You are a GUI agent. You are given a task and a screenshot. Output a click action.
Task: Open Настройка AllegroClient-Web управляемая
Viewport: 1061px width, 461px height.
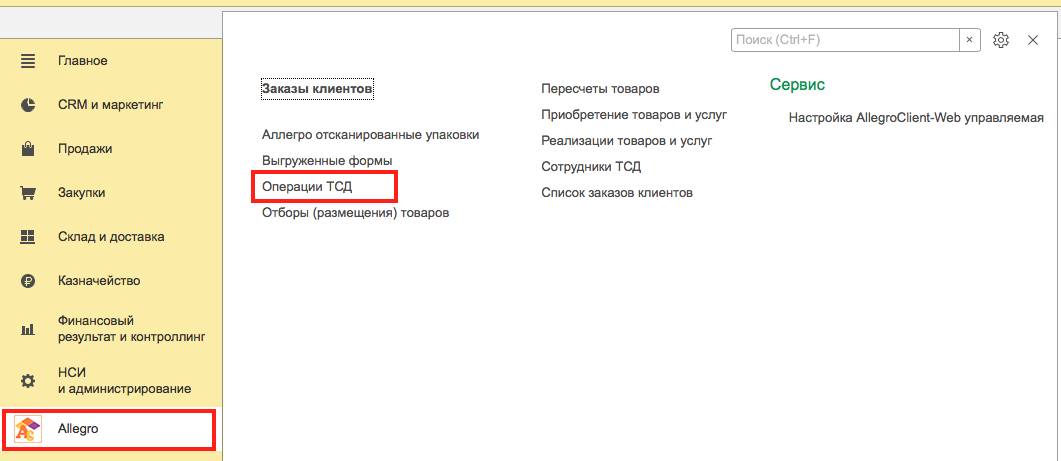(x=917, y=118)
